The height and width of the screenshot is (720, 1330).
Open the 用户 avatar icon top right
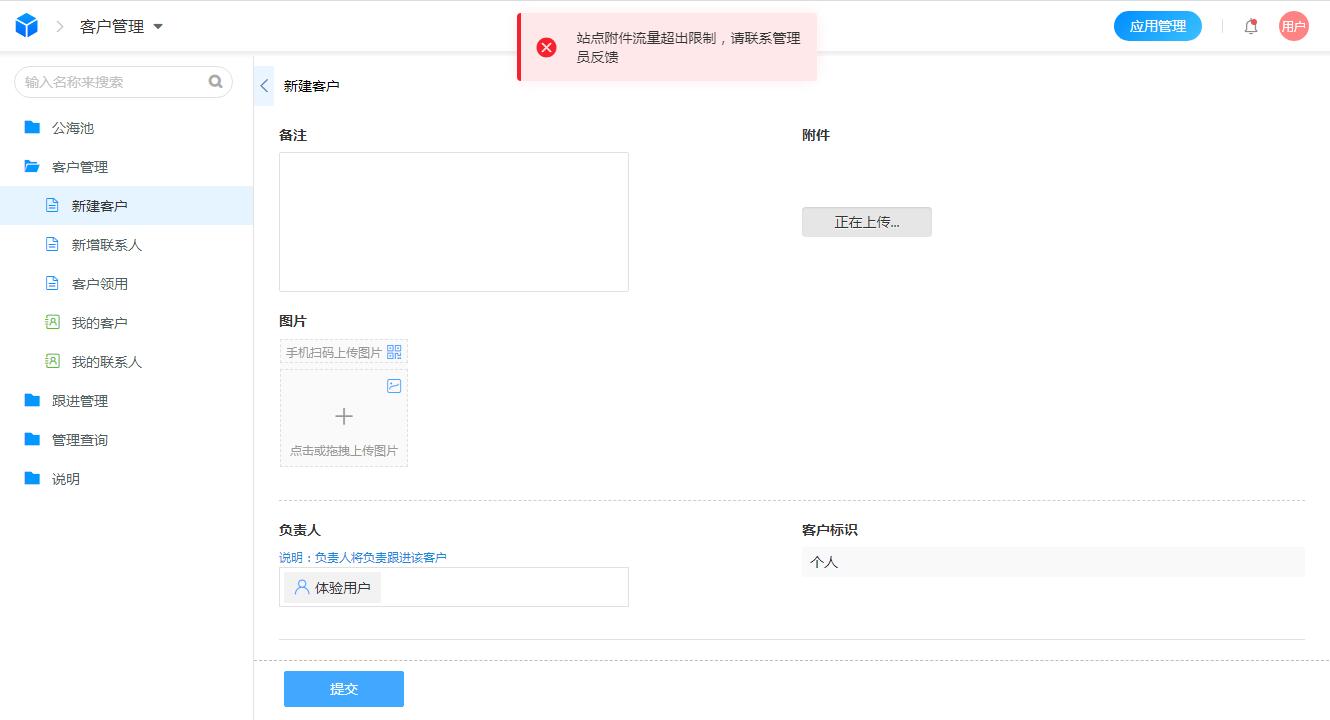(1293, 25)
